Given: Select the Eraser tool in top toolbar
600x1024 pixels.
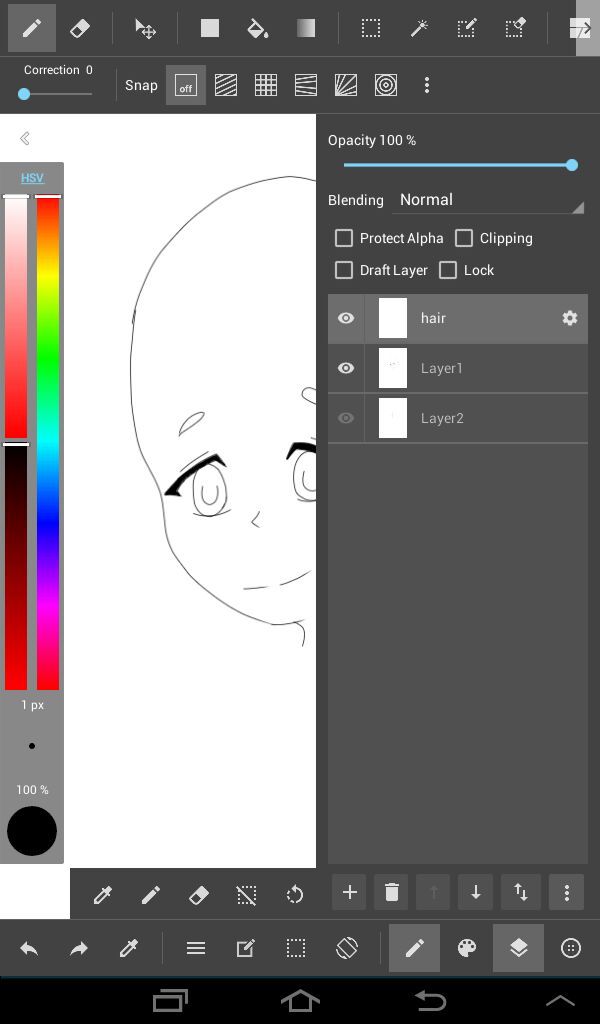Looking at the screenshot, I should (x=80, y=28).
